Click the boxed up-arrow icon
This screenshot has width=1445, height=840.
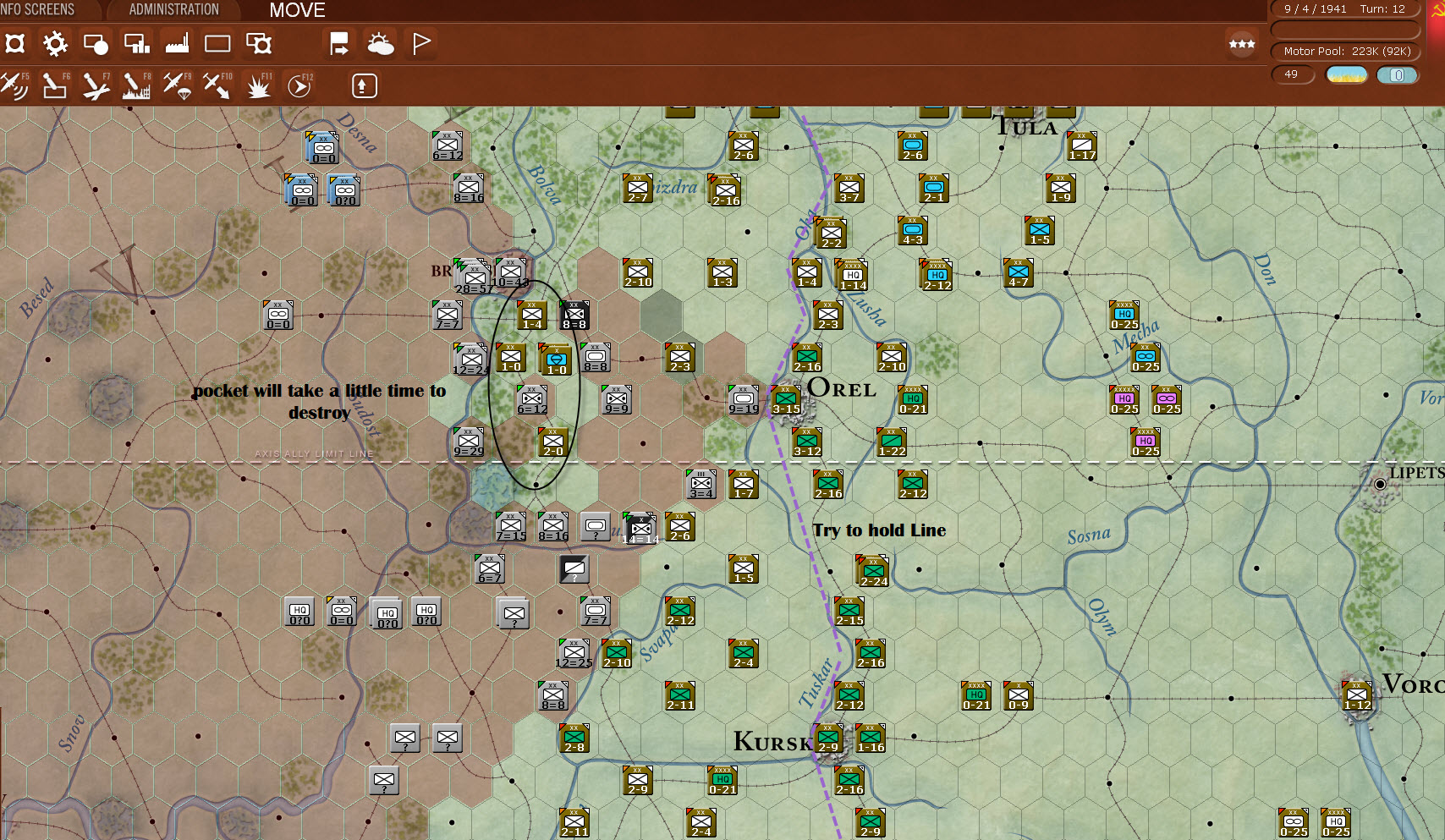(364, 85)
